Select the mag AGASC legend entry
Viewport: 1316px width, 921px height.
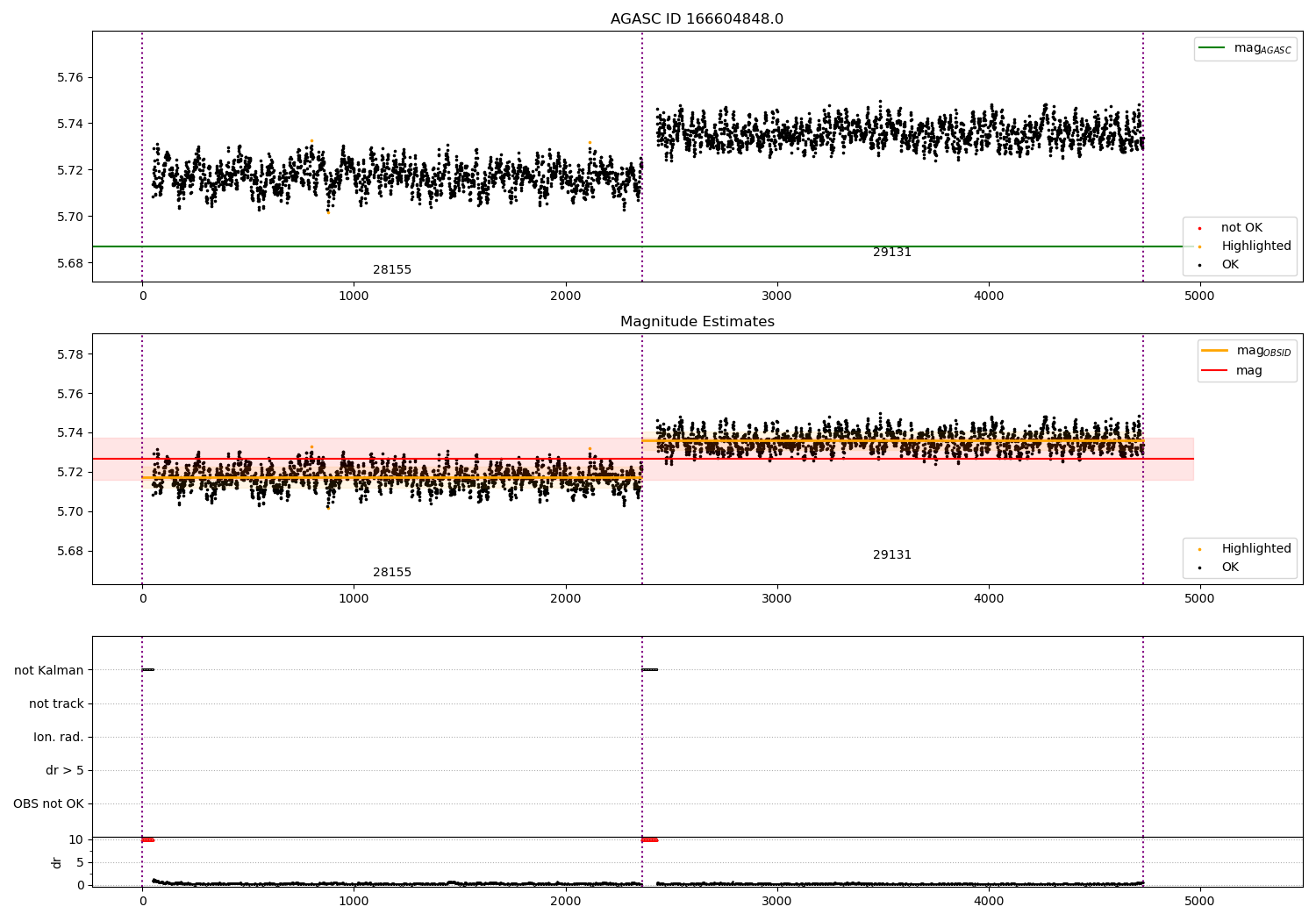pyautogui.click(x=1245, y=48)
